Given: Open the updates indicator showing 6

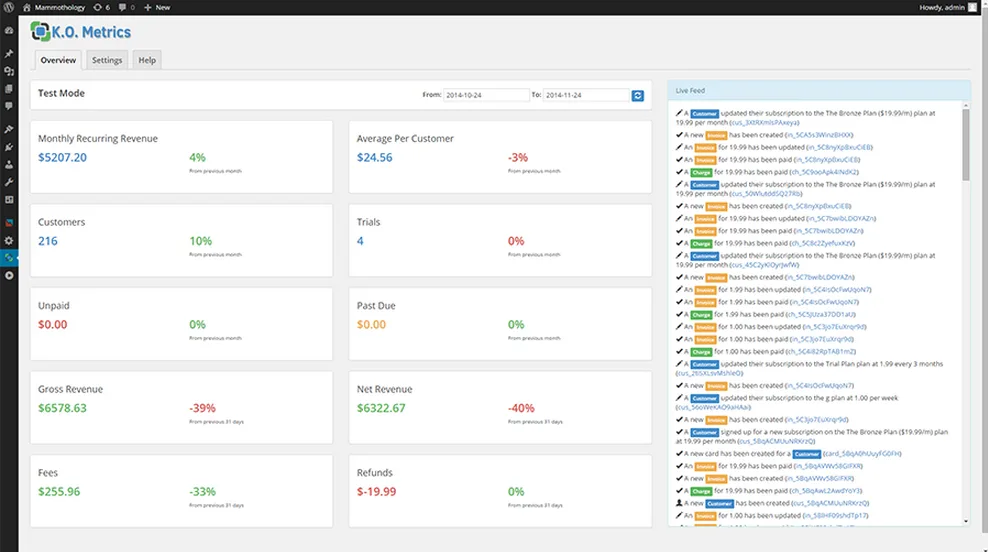Looking at the screenshot, I should [101, 8].
